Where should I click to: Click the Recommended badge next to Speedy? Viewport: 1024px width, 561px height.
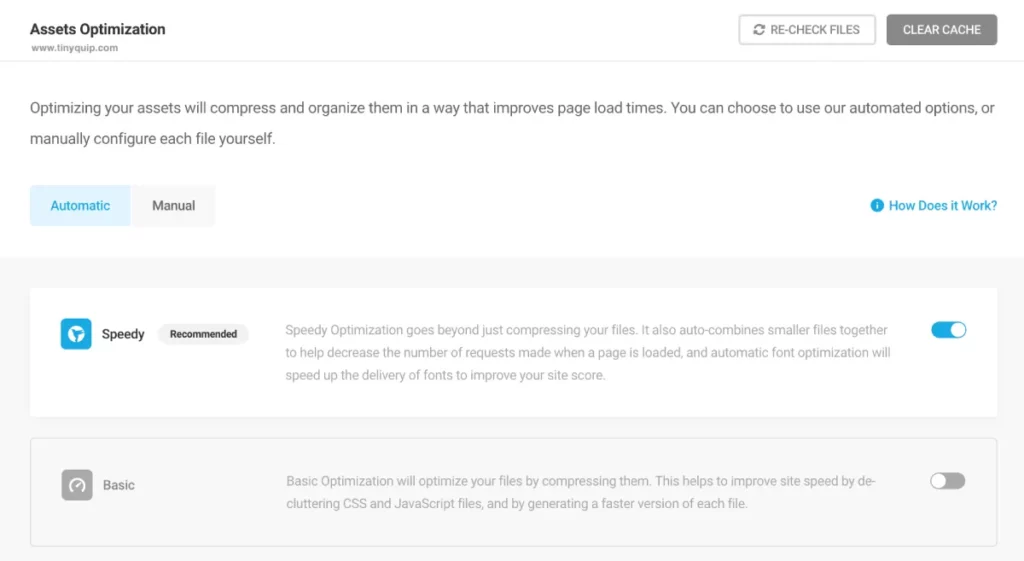coord(203,334)
